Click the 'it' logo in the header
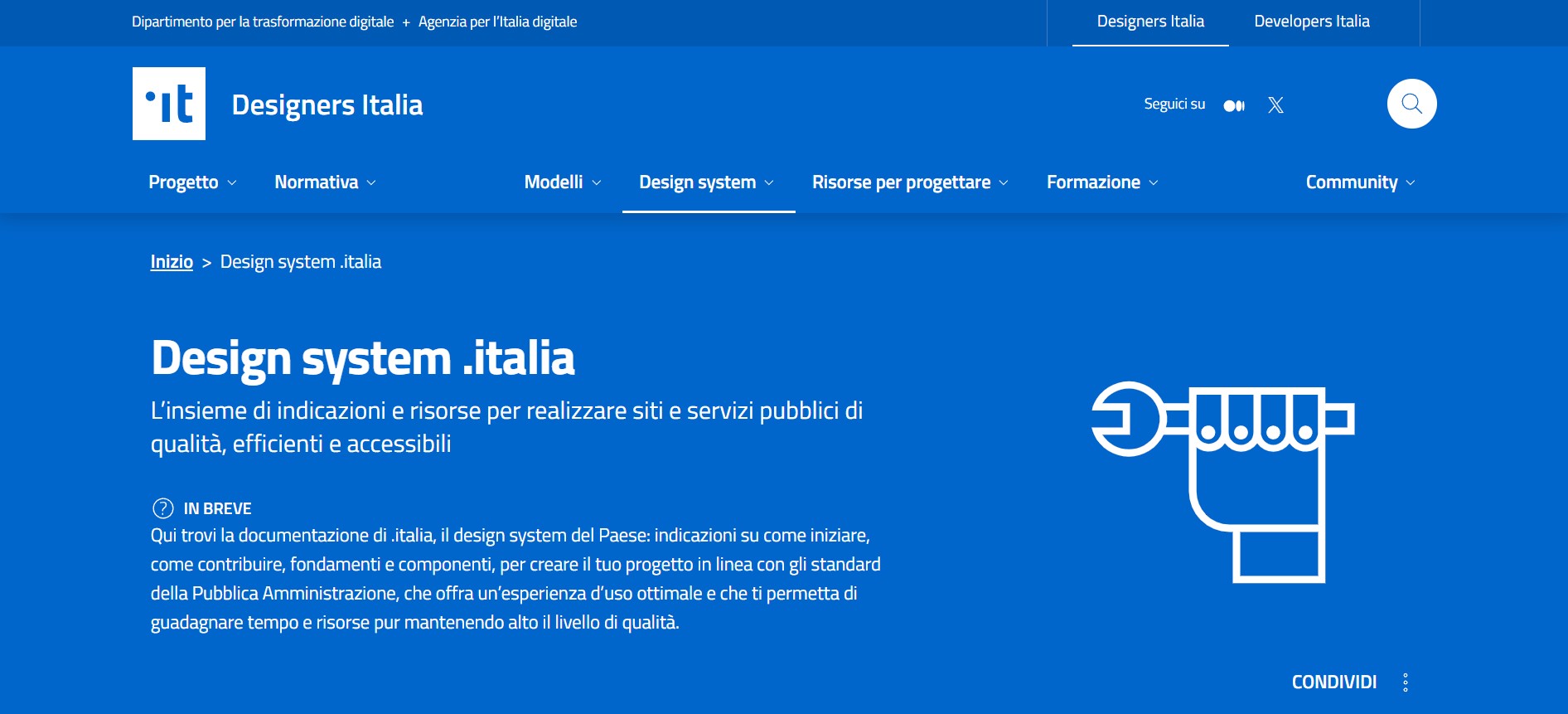Image resolution: width=1568 pixels, height=714 pixels. tap(169, 104)
